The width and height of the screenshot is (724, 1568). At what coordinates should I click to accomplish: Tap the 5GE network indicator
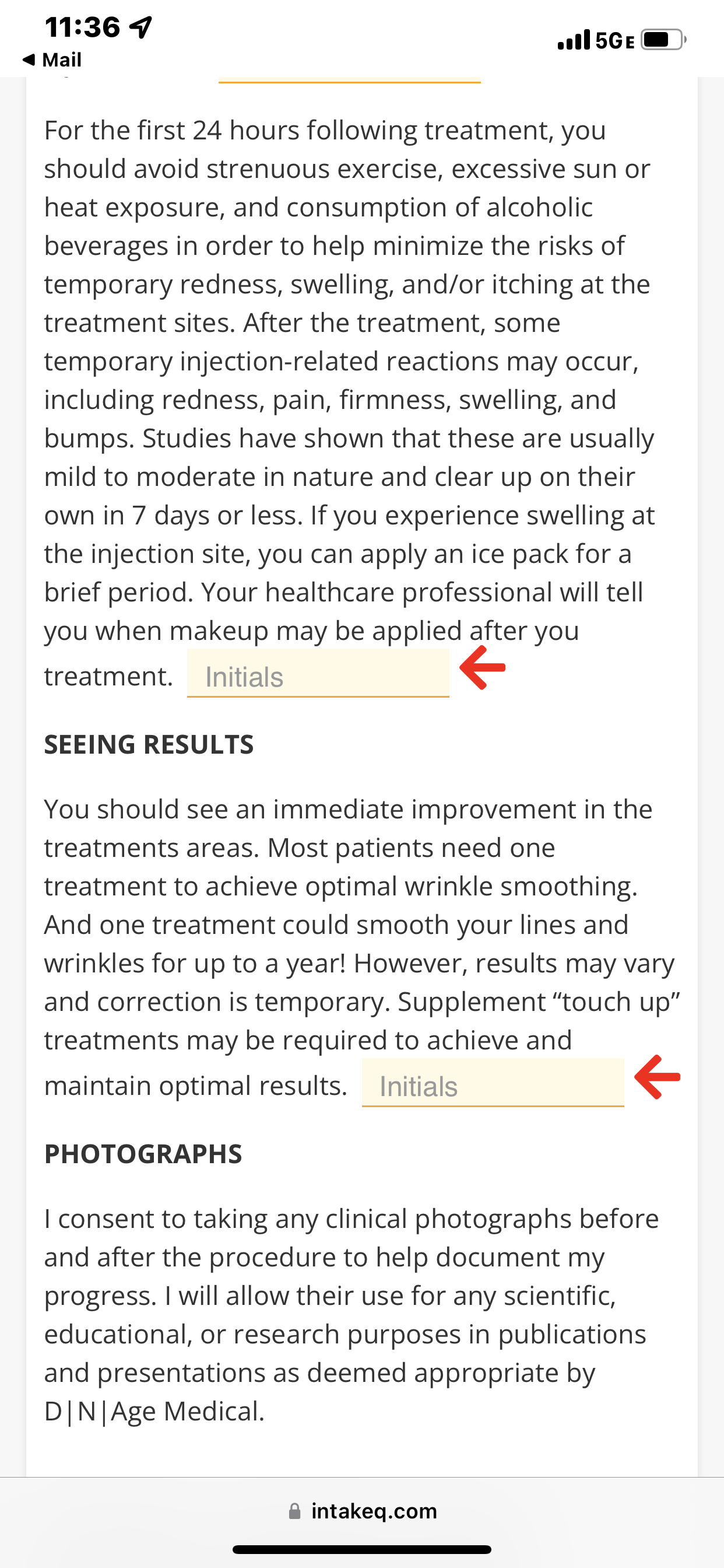pyautogui.click(x=614, y=41)
